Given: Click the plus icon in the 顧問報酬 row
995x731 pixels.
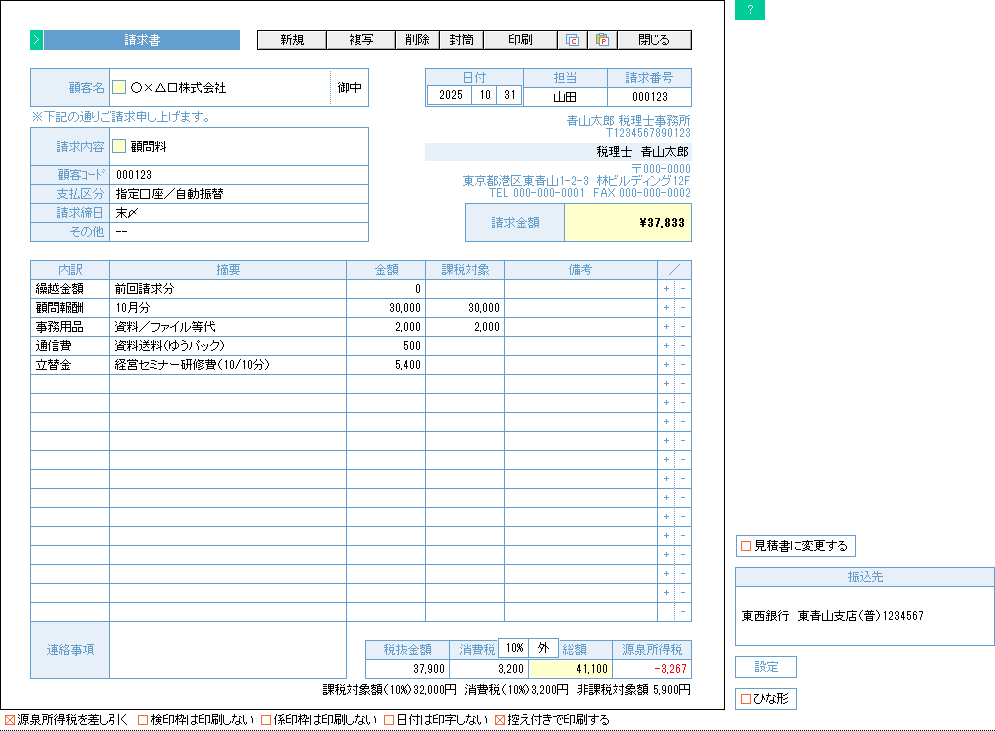Looking at the screenshot, I should tap(666, 308).
